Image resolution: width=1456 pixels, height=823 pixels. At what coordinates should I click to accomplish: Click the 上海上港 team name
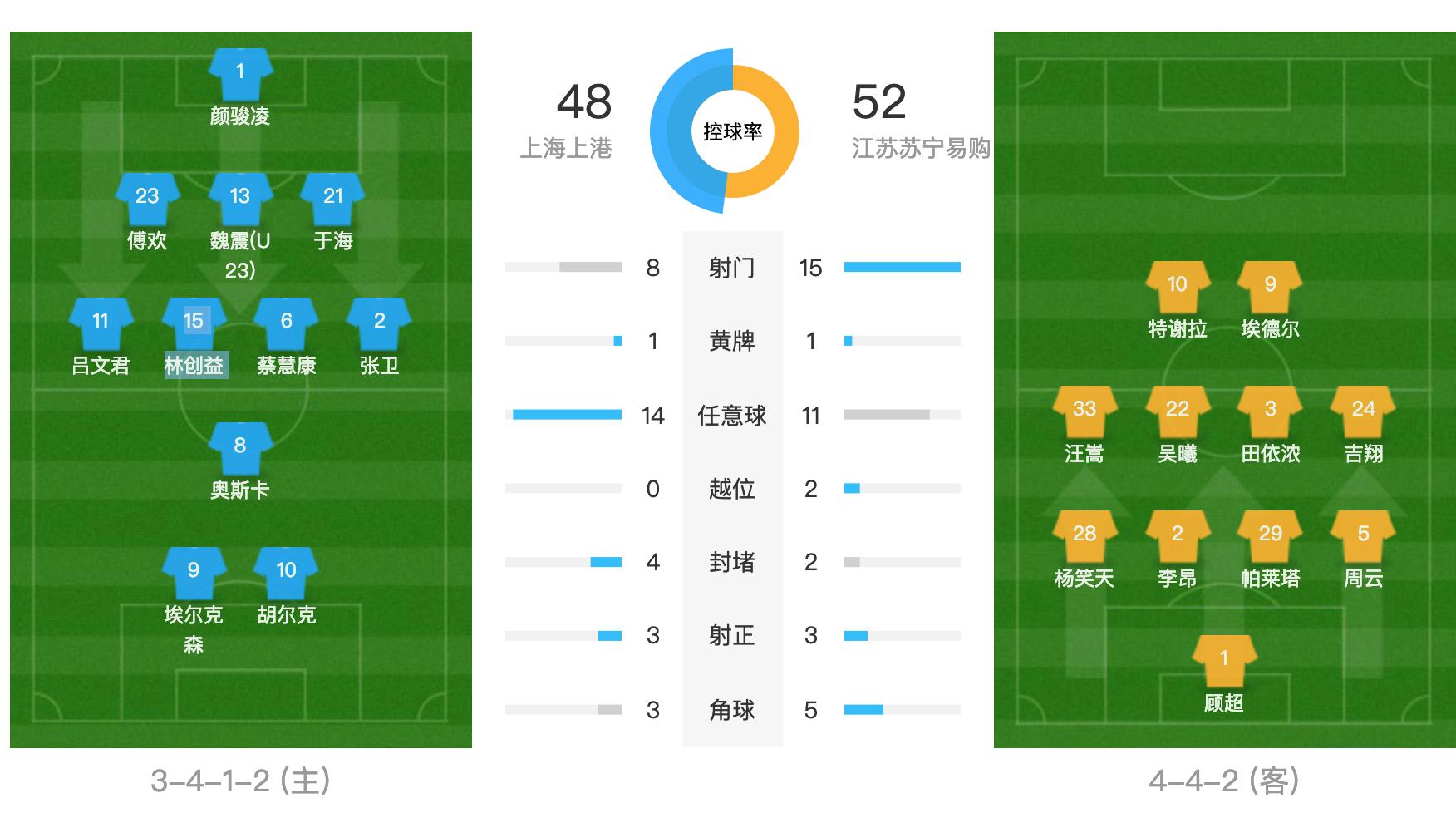(565, 149)
